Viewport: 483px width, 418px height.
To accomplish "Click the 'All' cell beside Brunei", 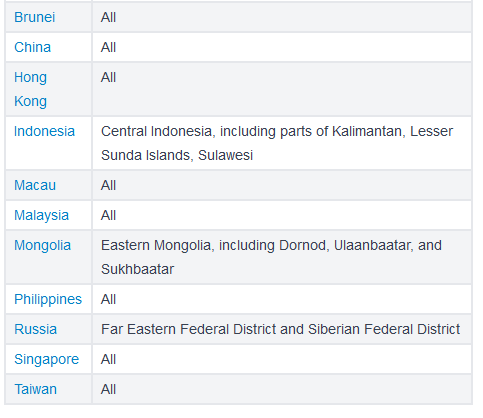I will (282, 17).
